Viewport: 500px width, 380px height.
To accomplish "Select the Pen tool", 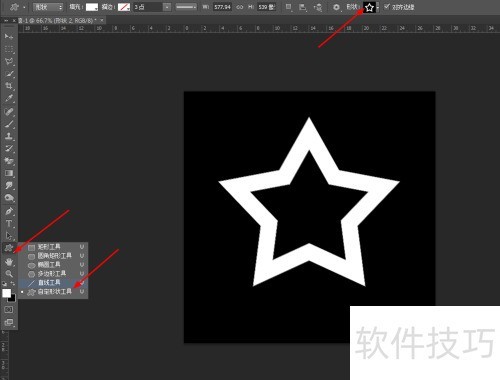I will coord(9,211).
